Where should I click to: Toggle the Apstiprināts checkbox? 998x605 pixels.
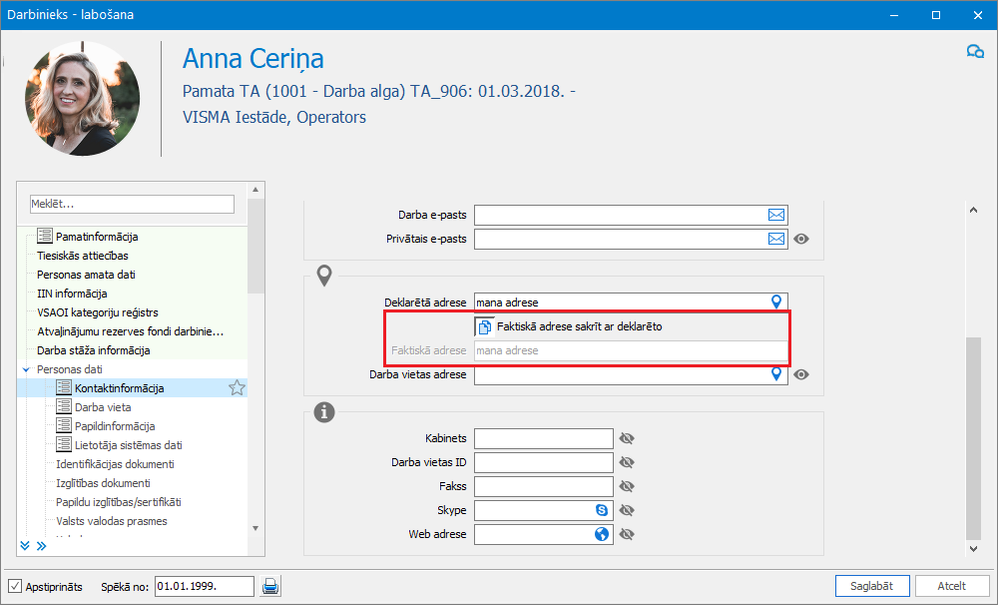click(x=15, y=586)
